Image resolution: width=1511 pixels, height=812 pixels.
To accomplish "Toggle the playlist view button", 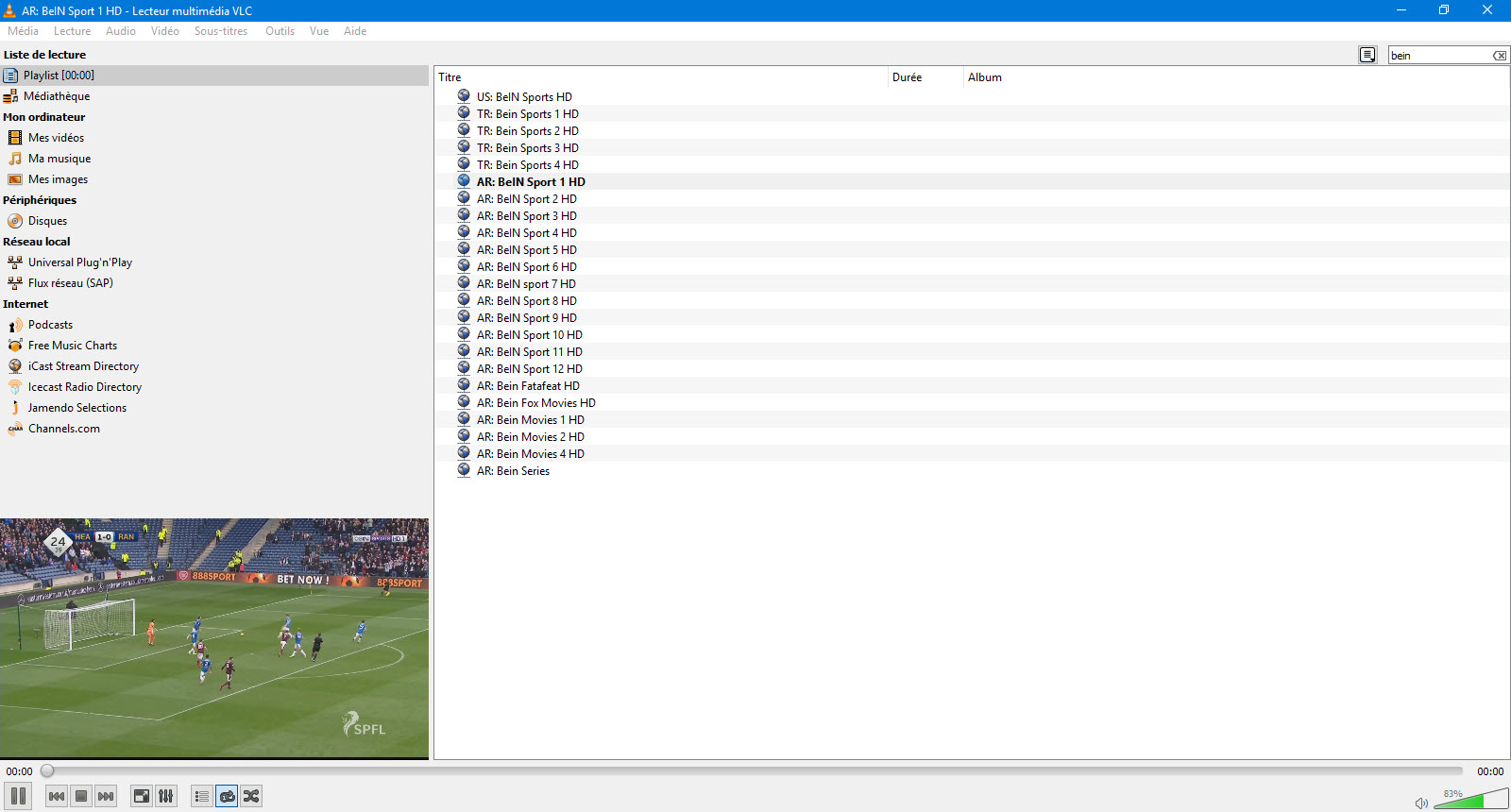I will pyautogui.click(x=201, y=796).
